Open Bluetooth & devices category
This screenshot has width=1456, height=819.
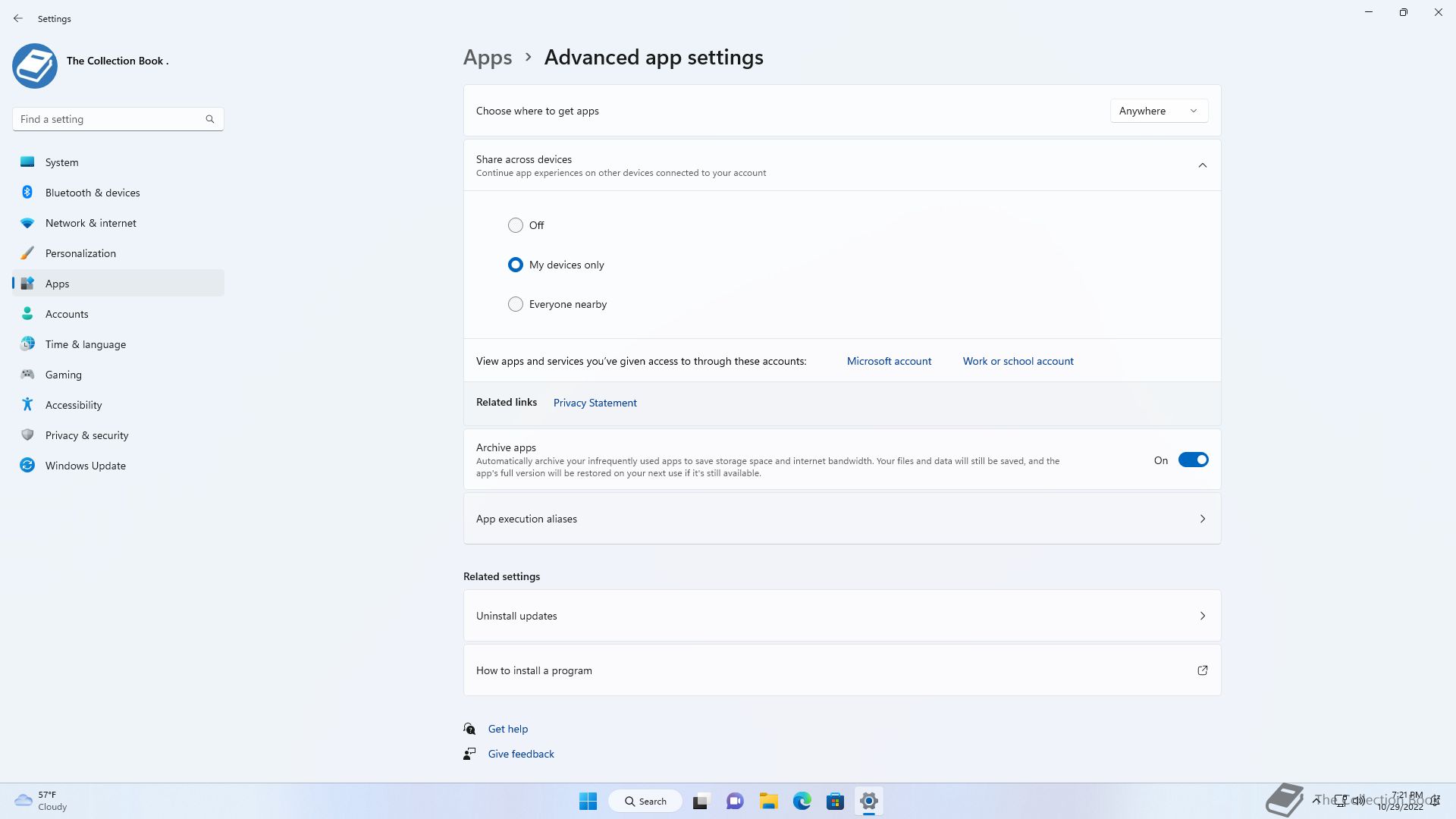(118, 193)
